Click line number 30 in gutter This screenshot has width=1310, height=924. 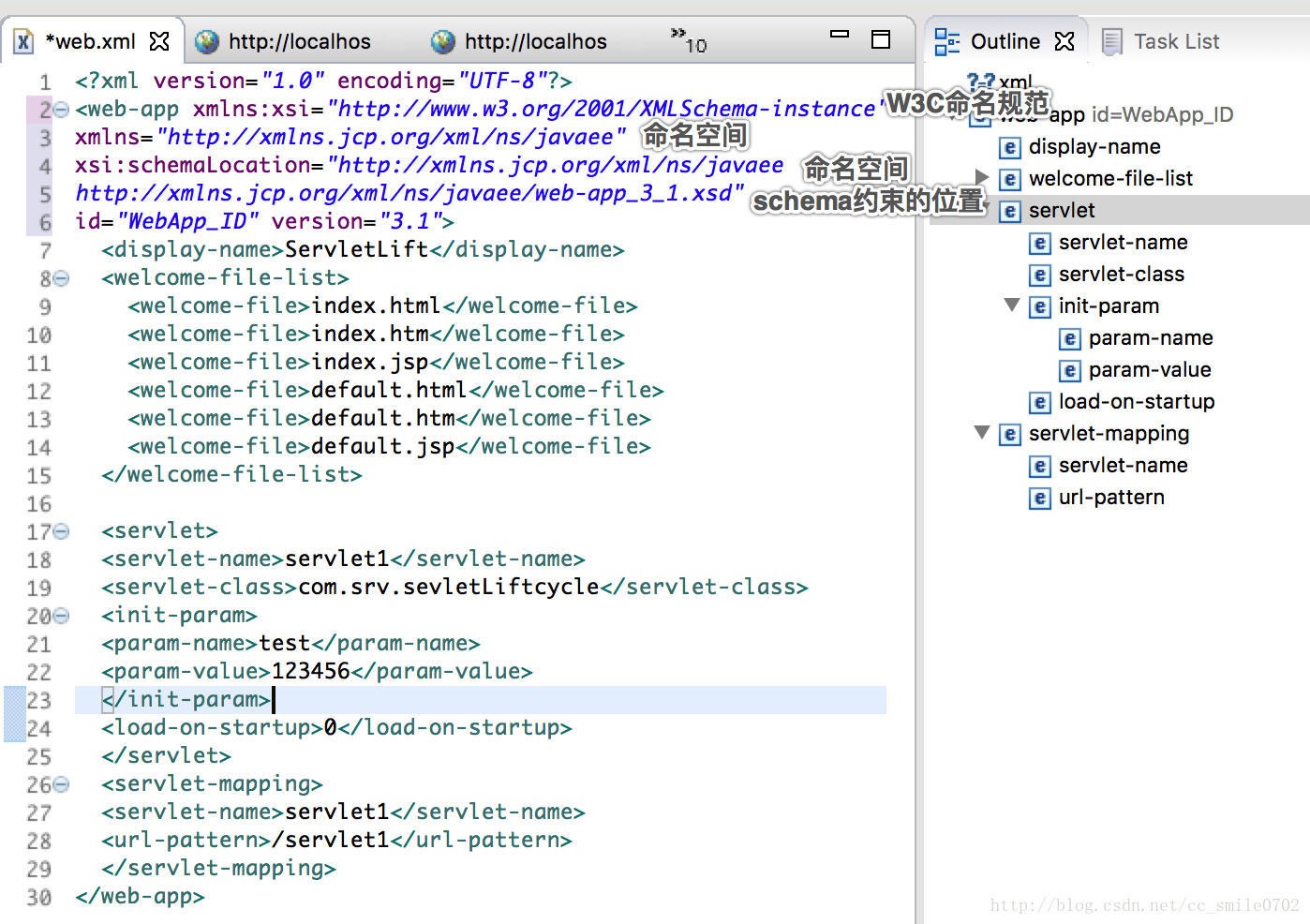pos(38,897)
